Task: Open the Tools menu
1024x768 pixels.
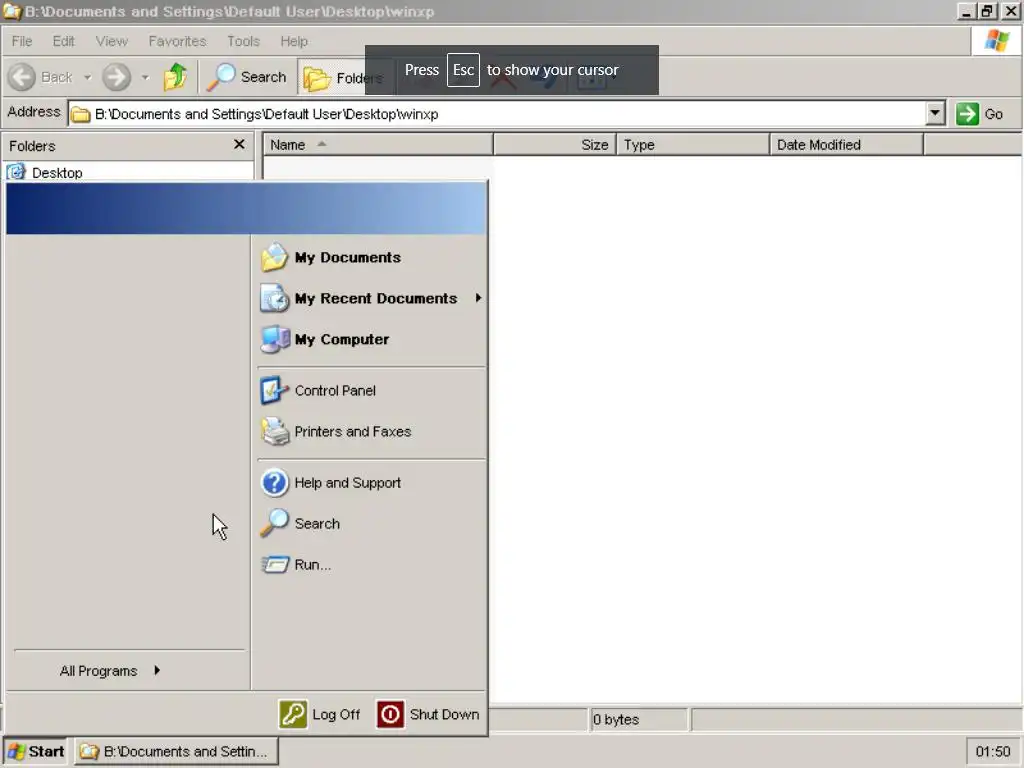Action: click(x=244, y=41)
